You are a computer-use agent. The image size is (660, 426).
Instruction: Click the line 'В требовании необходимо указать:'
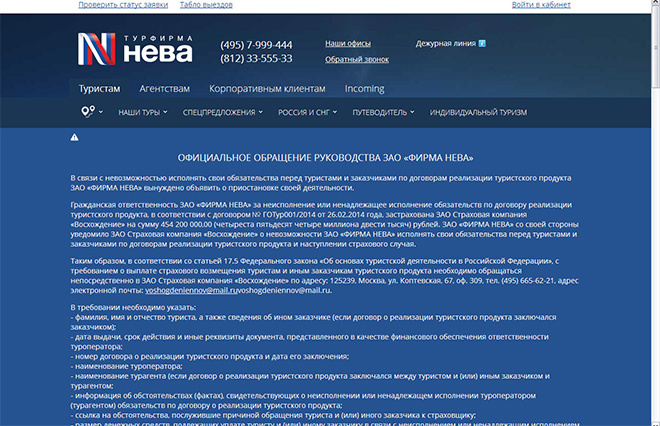[133, 307]
